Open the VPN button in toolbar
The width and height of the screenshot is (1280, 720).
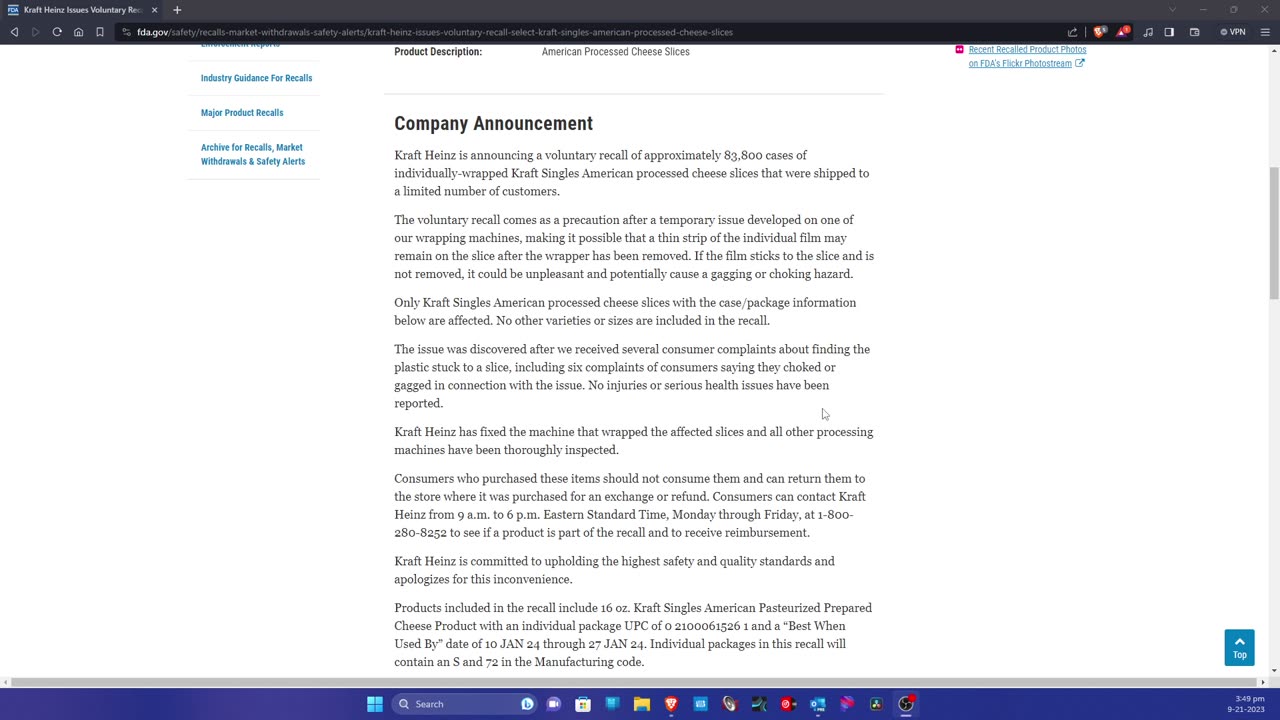pos(1233,32)
